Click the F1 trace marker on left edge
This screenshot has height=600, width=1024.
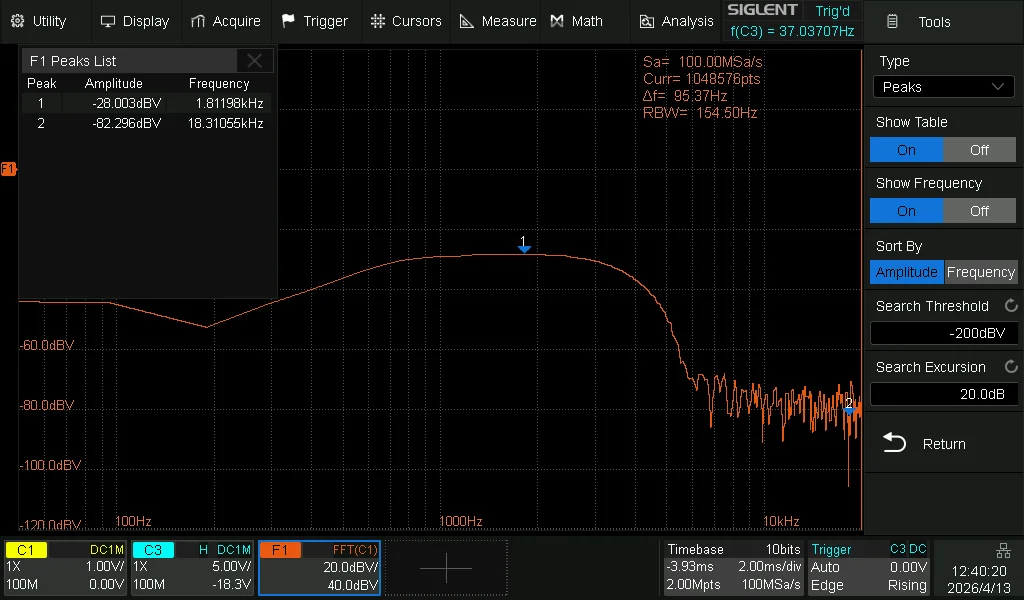[x=8, y=169]
